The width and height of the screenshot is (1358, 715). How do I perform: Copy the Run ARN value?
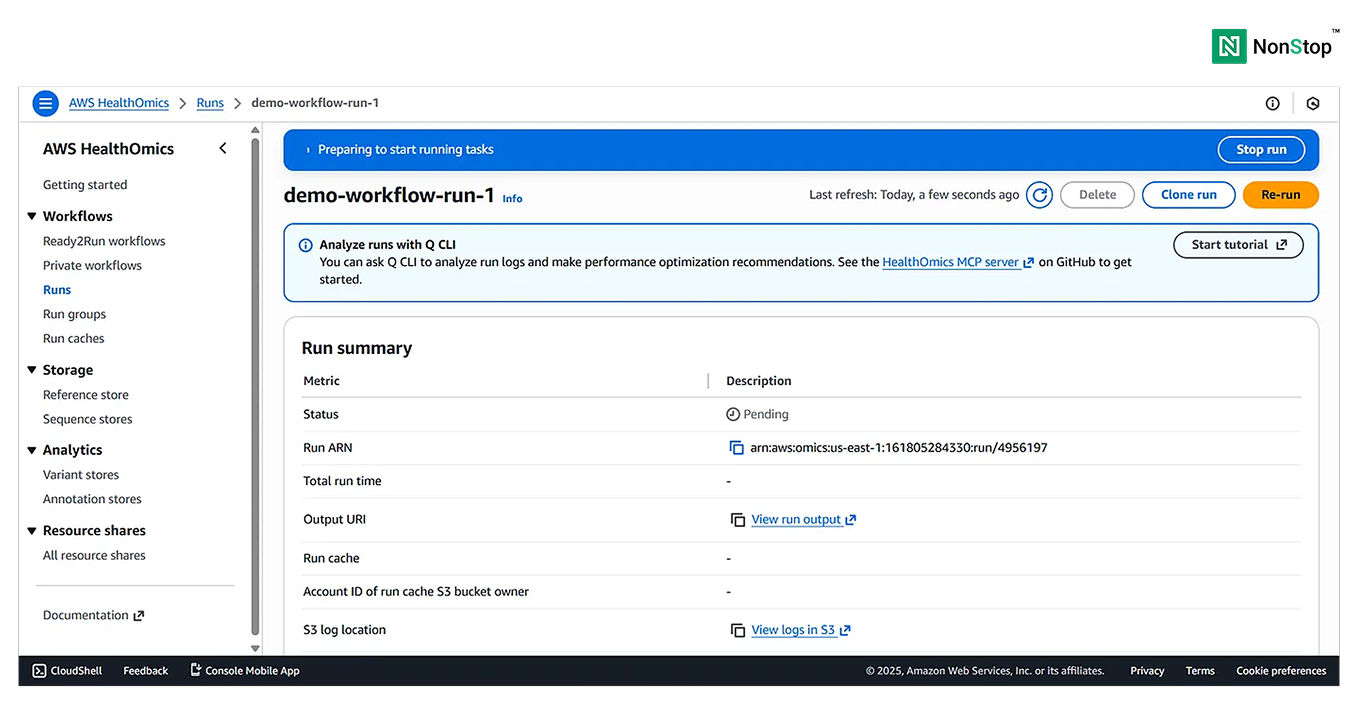(x=737, y=448)
